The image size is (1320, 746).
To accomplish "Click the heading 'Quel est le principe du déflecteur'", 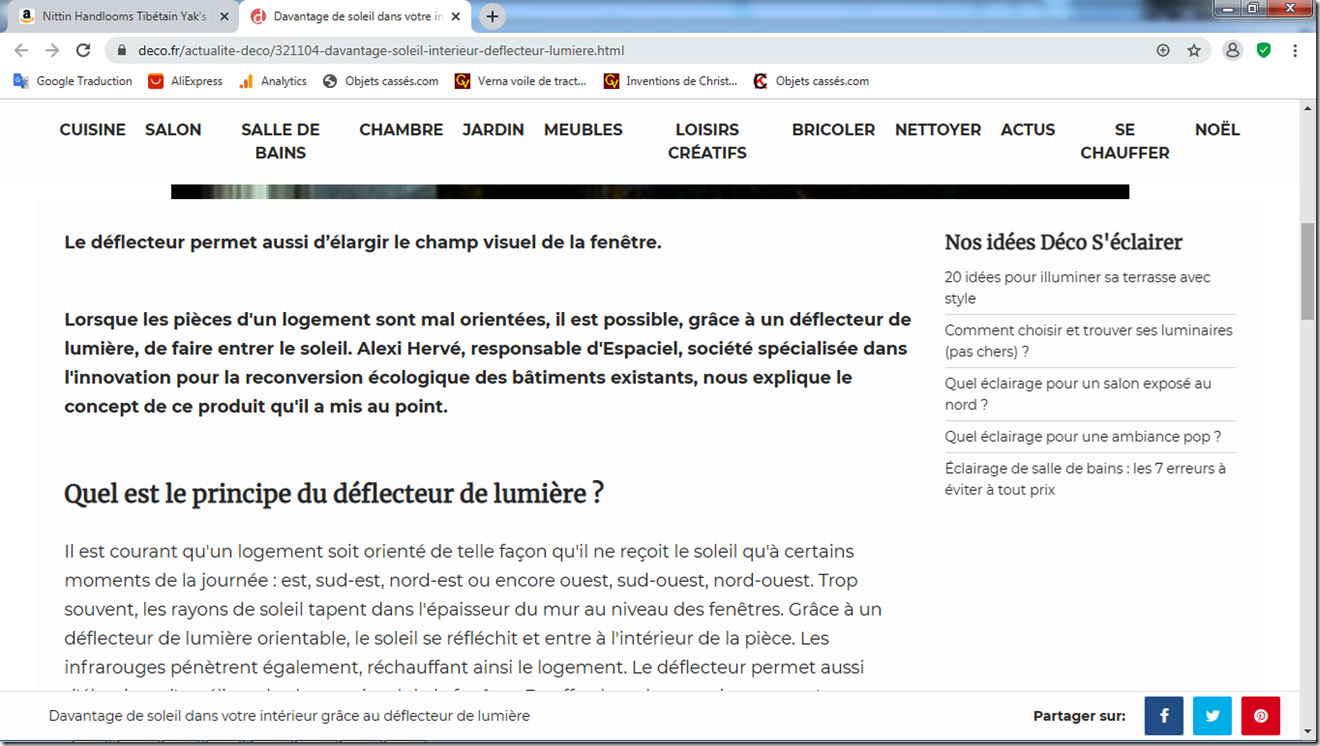I will (x=334, y=493).
